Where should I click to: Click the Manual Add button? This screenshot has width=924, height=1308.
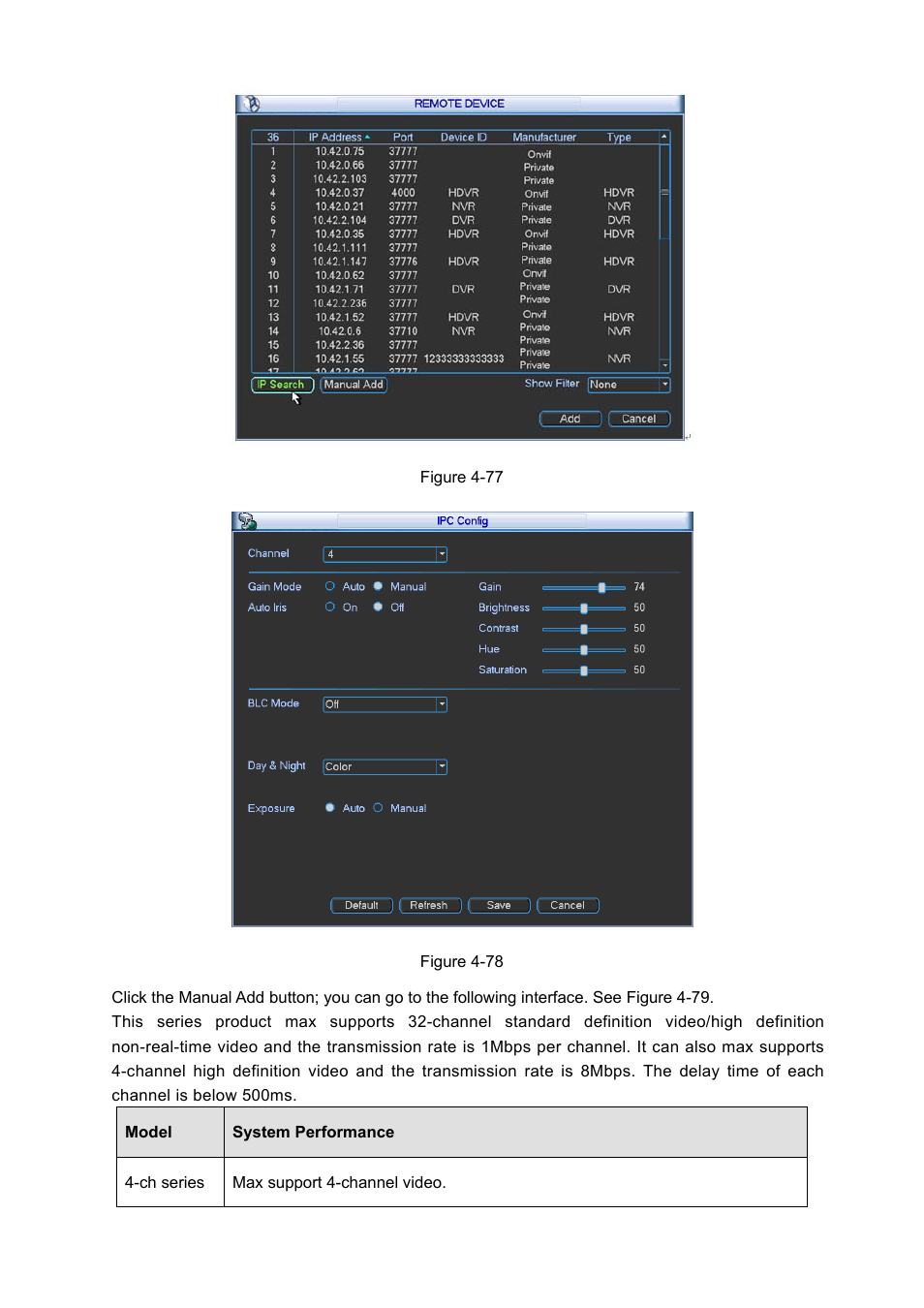tap(354, 385)
